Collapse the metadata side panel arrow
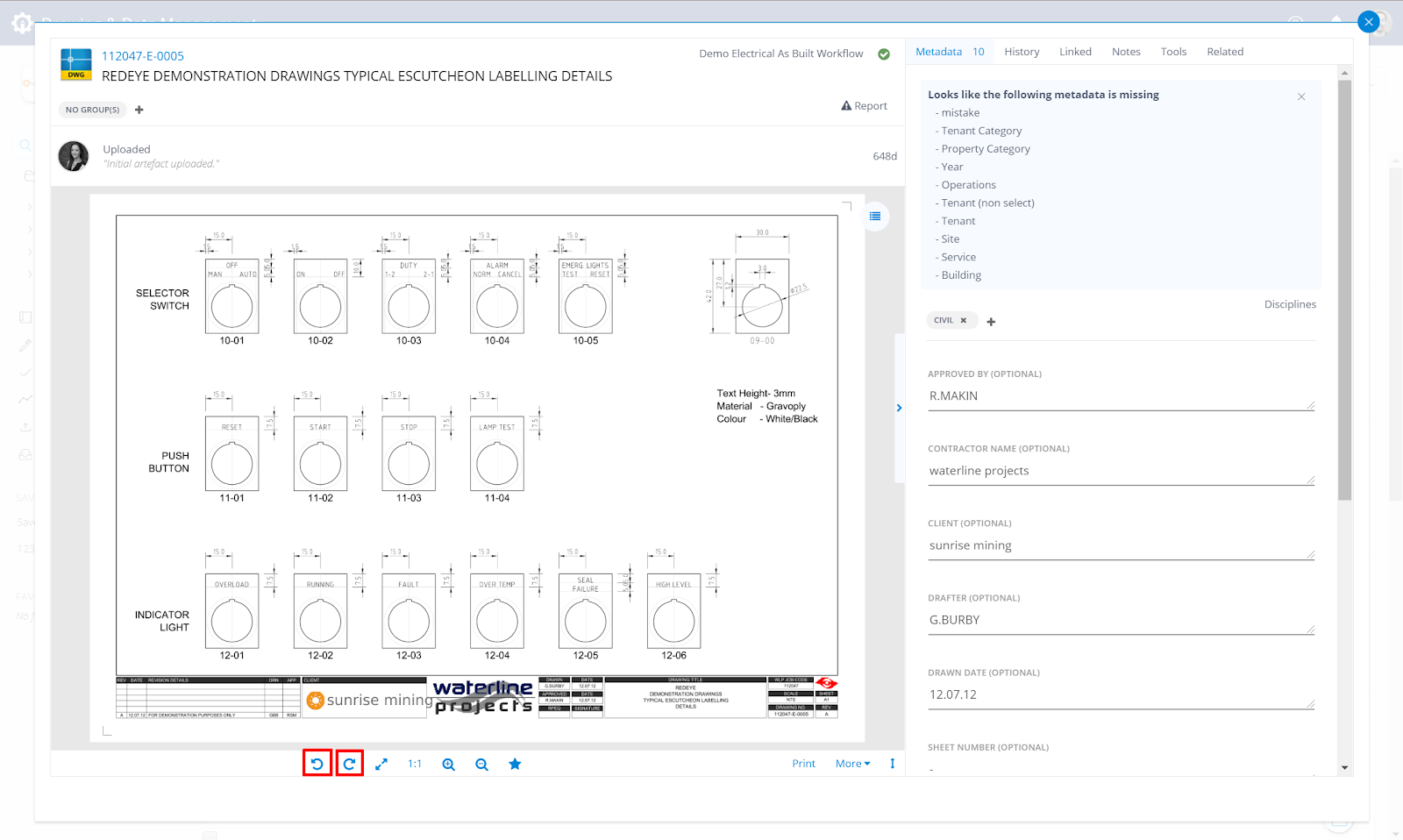 [x=899, y=408]
